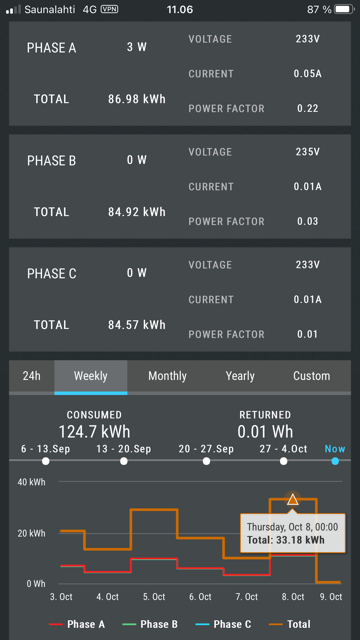Jump to the 20 - 27.Sep week
The height and width of the screenshot is (640, 360).
(x=207, y=461)
